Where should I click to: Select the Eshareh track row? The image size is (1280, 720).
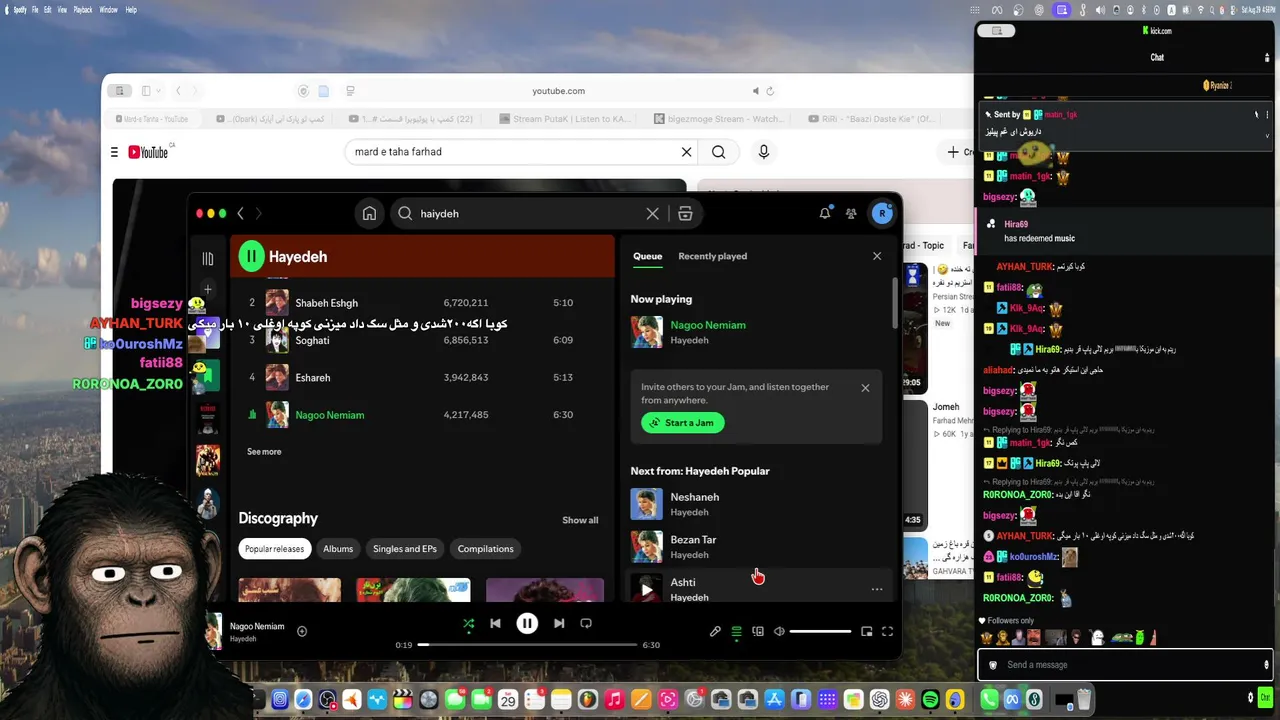pyautogui.click(x=421, y=378)
